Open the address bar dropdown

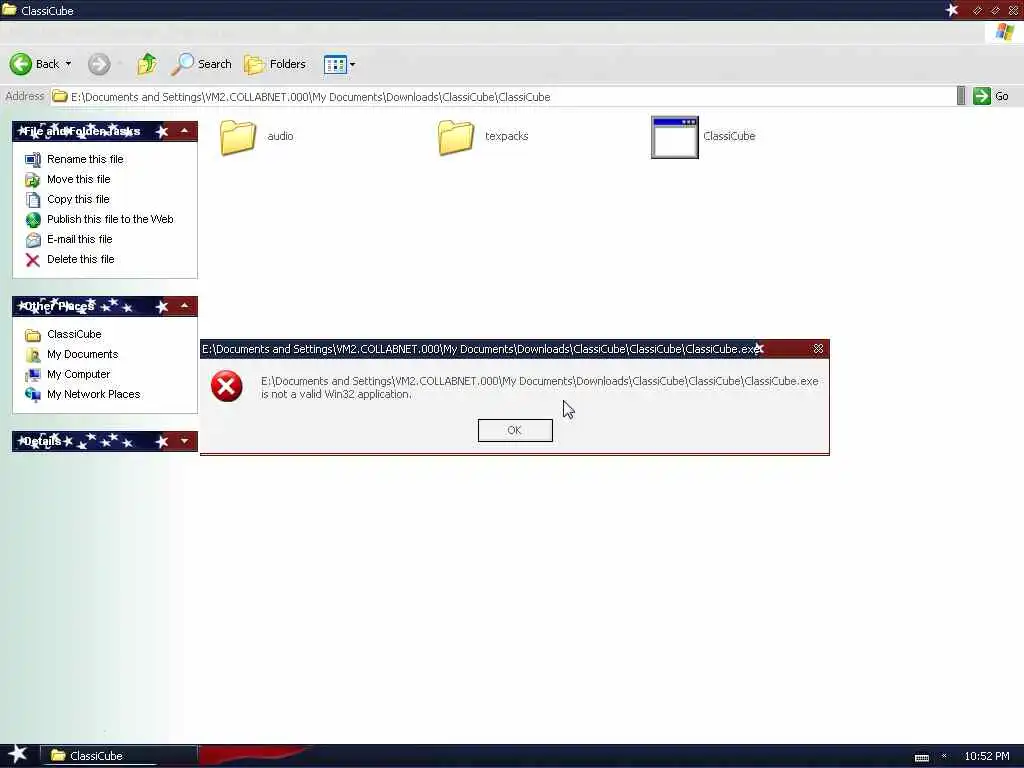click(x=961, y=96)
